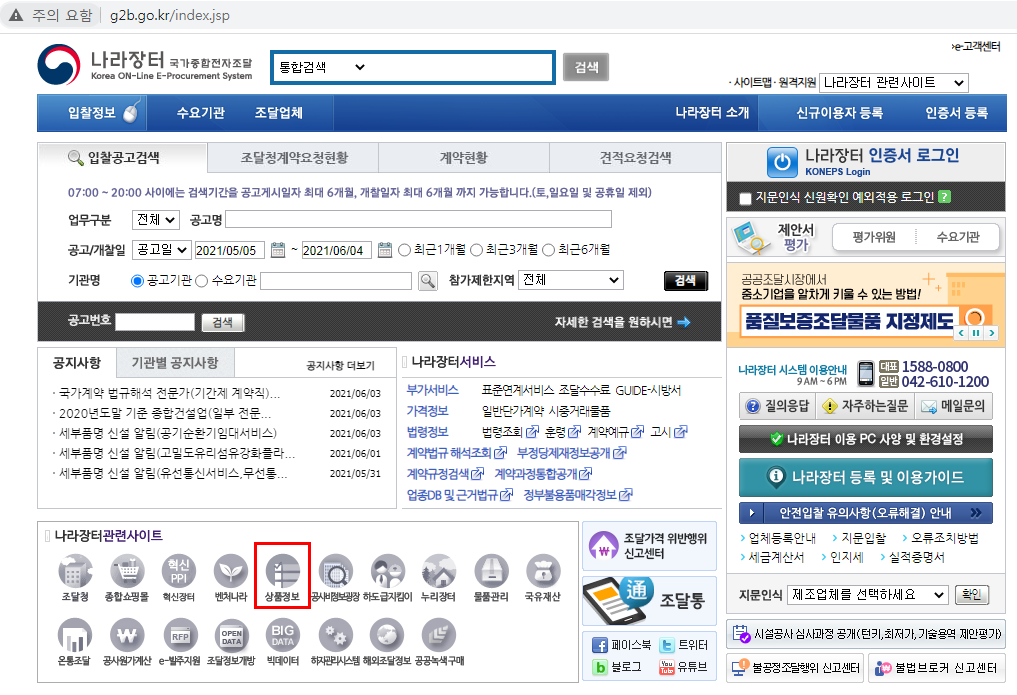Open the 공지사항 더보기 link
This screenshot has width=1017, height=695.
(x=341, y=366)
